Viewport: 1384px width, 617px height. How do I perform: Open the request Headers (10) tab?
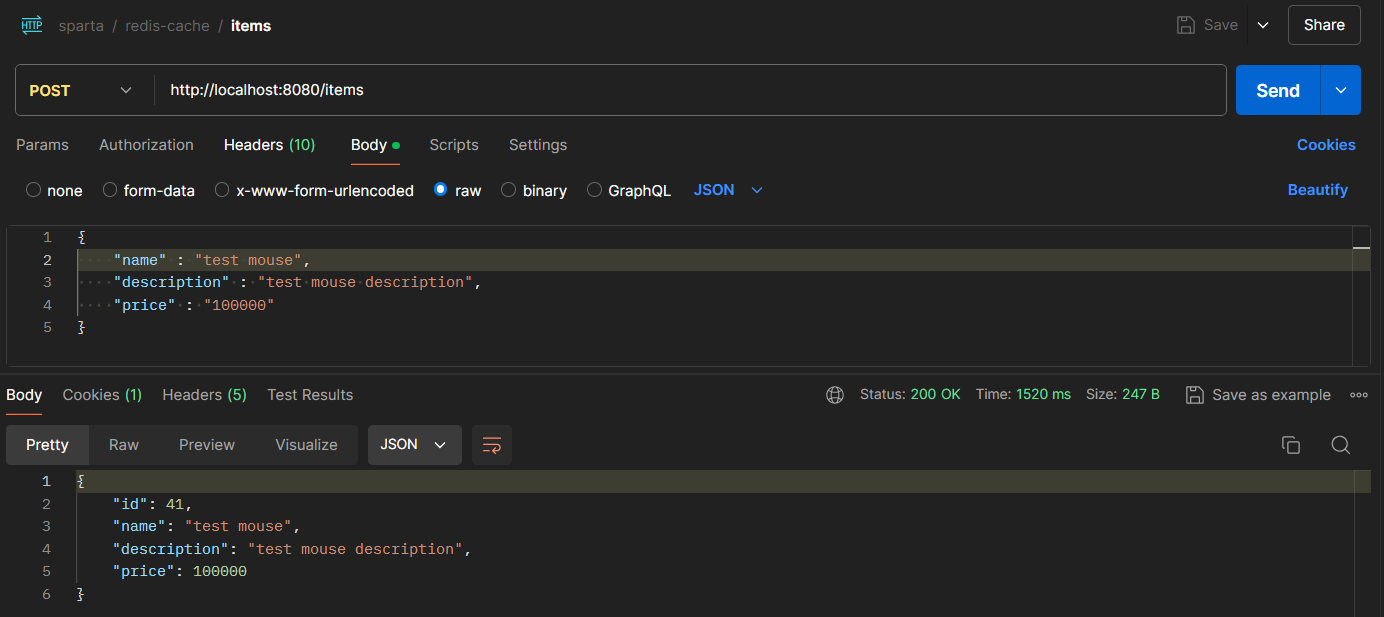[269, 145]
